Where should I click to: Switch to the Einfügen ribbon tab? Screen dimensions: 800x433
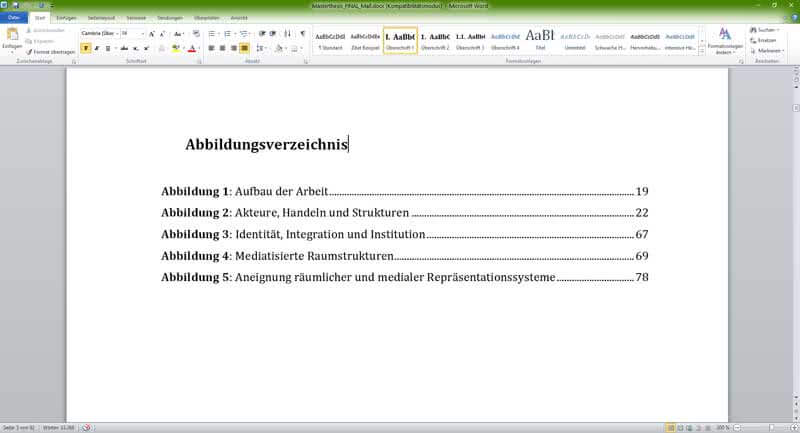[x=66, y=18]
